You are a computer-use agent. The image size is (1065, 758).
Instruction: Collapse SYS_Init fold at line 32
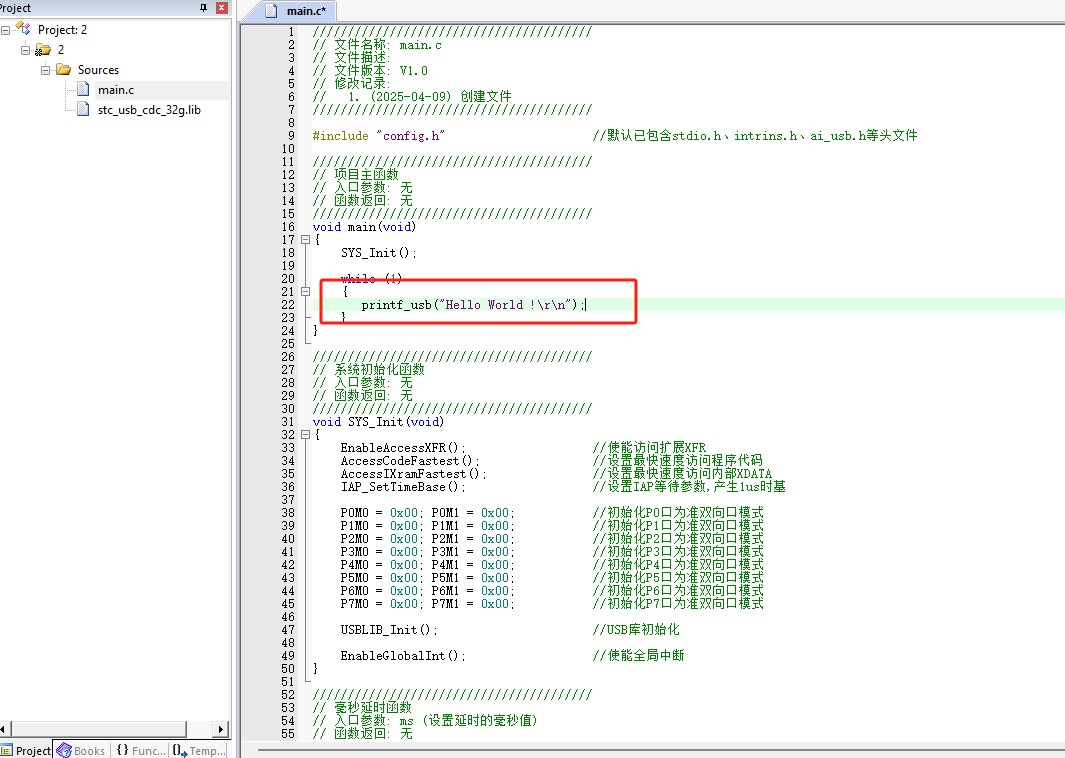point(306,435)
